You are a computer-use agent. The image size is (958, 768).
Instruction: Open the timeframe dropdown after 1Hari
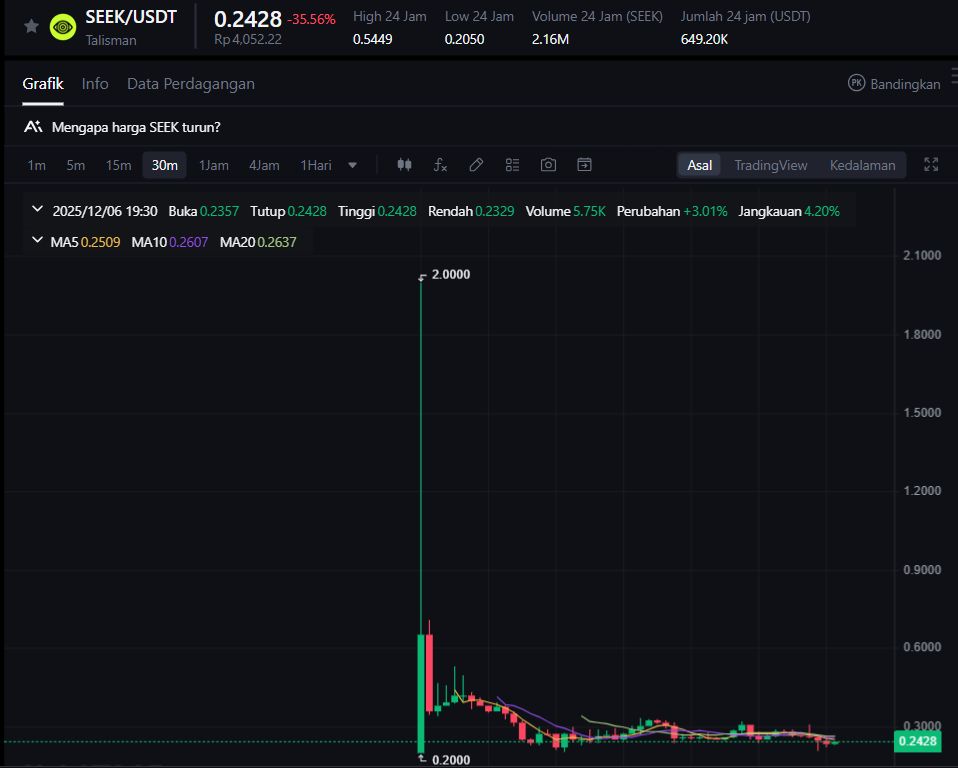click(x=352, y=165)
